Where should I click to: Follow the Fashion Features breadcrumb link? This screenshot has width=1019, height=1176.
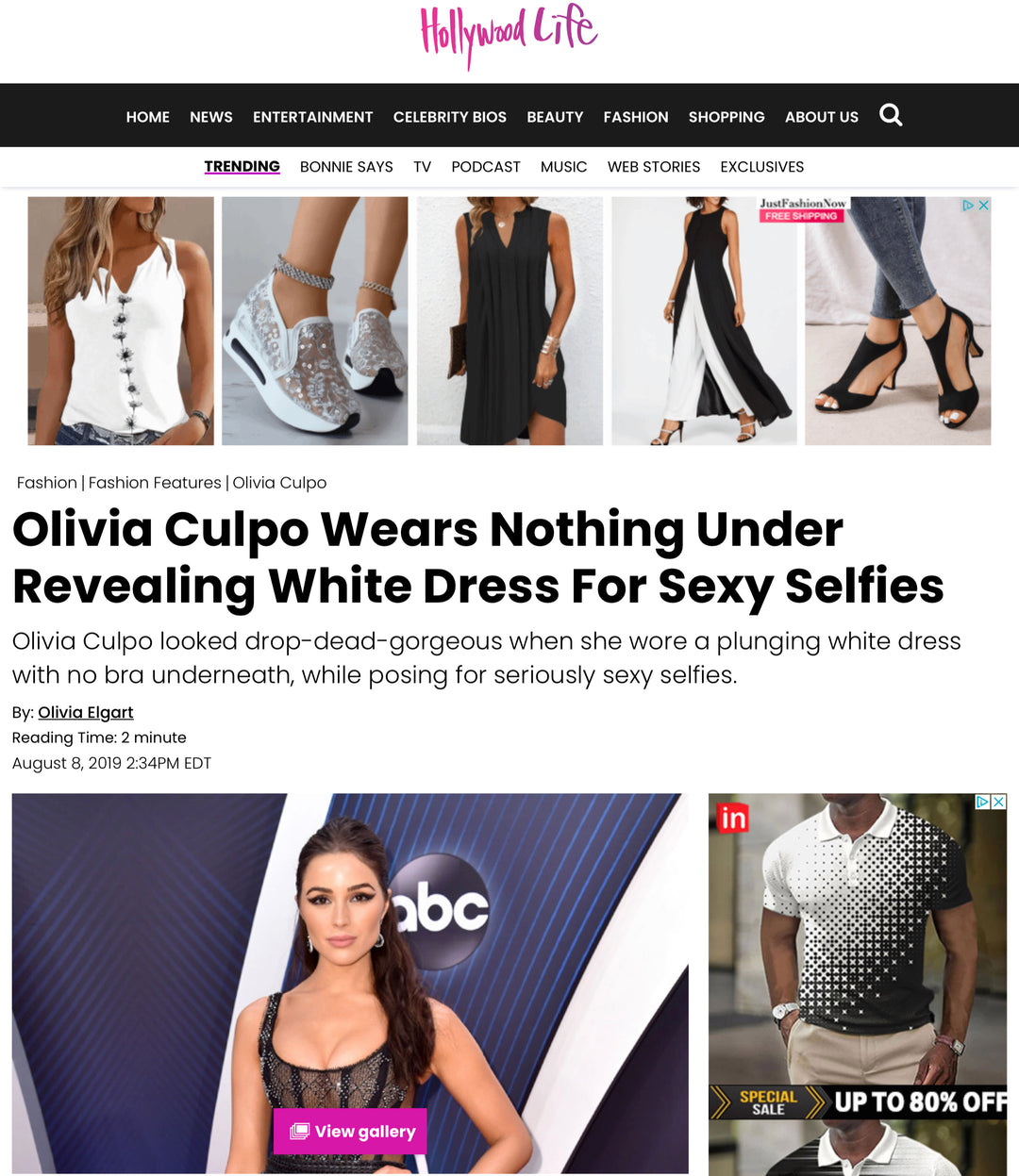click(155, 483)
